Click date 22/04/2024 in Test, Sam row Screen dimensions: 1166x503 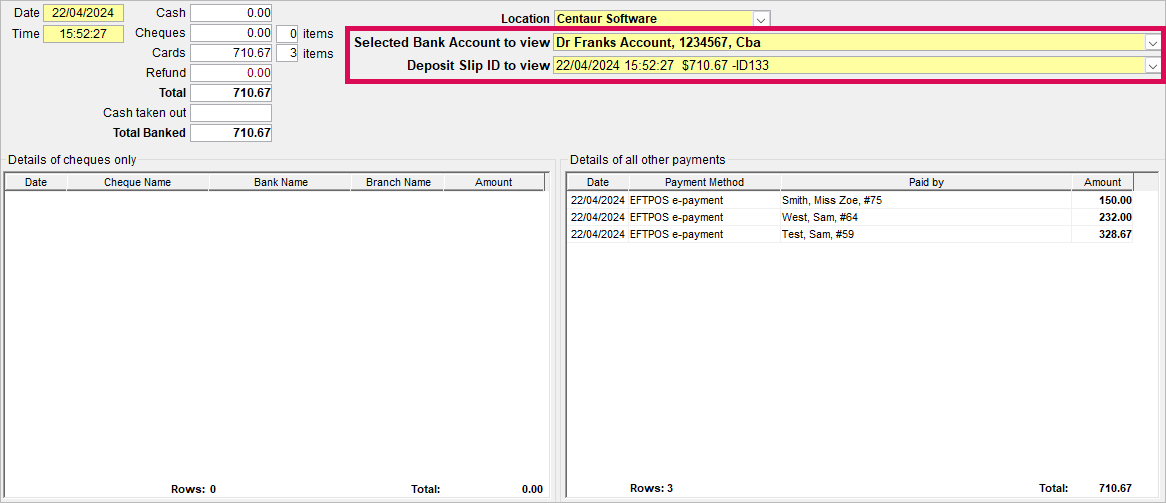[598, 234]
